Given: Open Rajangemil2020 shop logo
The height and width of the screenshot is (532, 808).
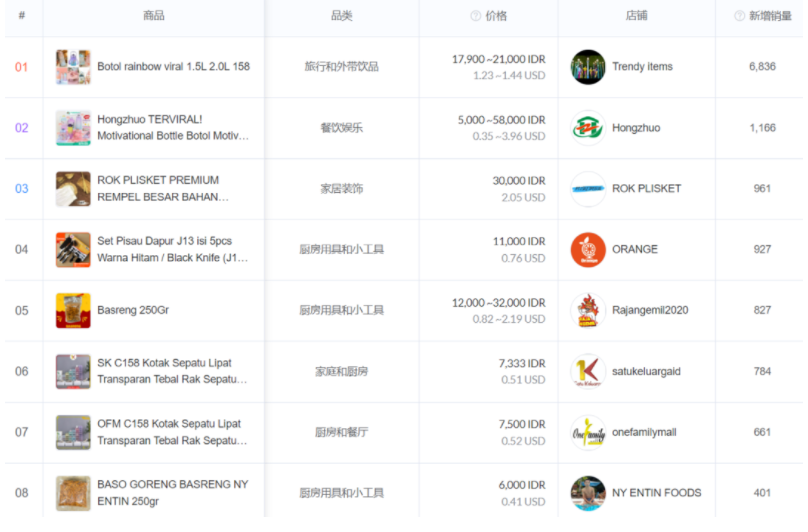Looking at the screenshot, I should coord(588,310).
